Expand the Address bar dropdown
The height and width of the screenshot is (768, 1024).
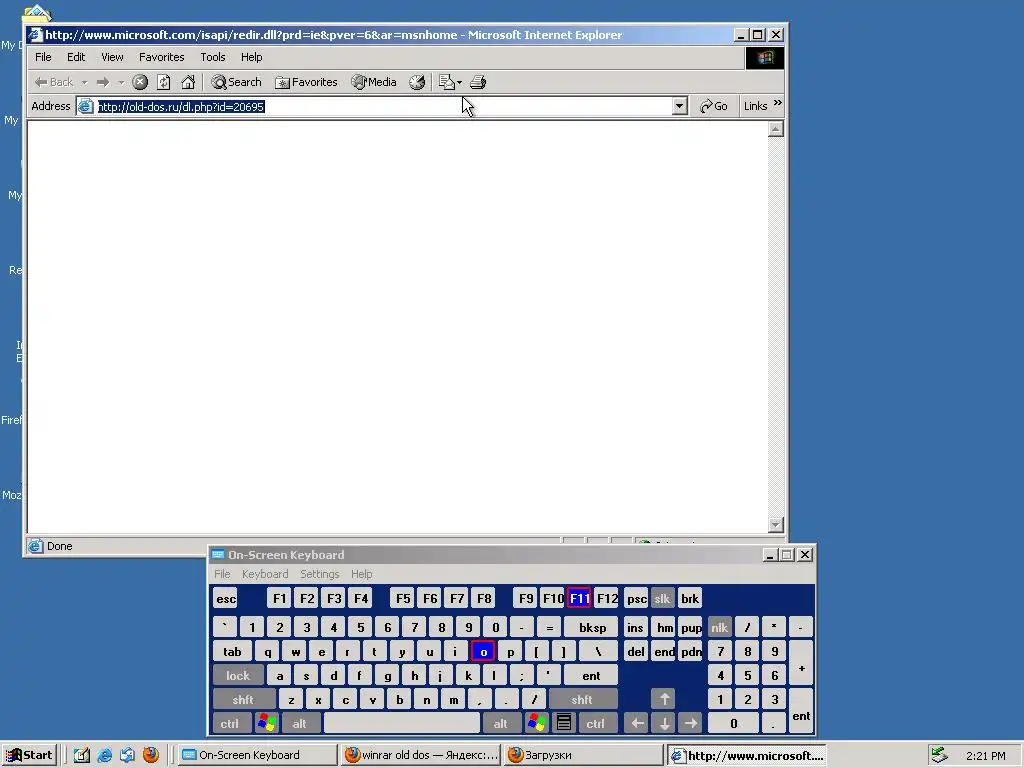(679, 106)
